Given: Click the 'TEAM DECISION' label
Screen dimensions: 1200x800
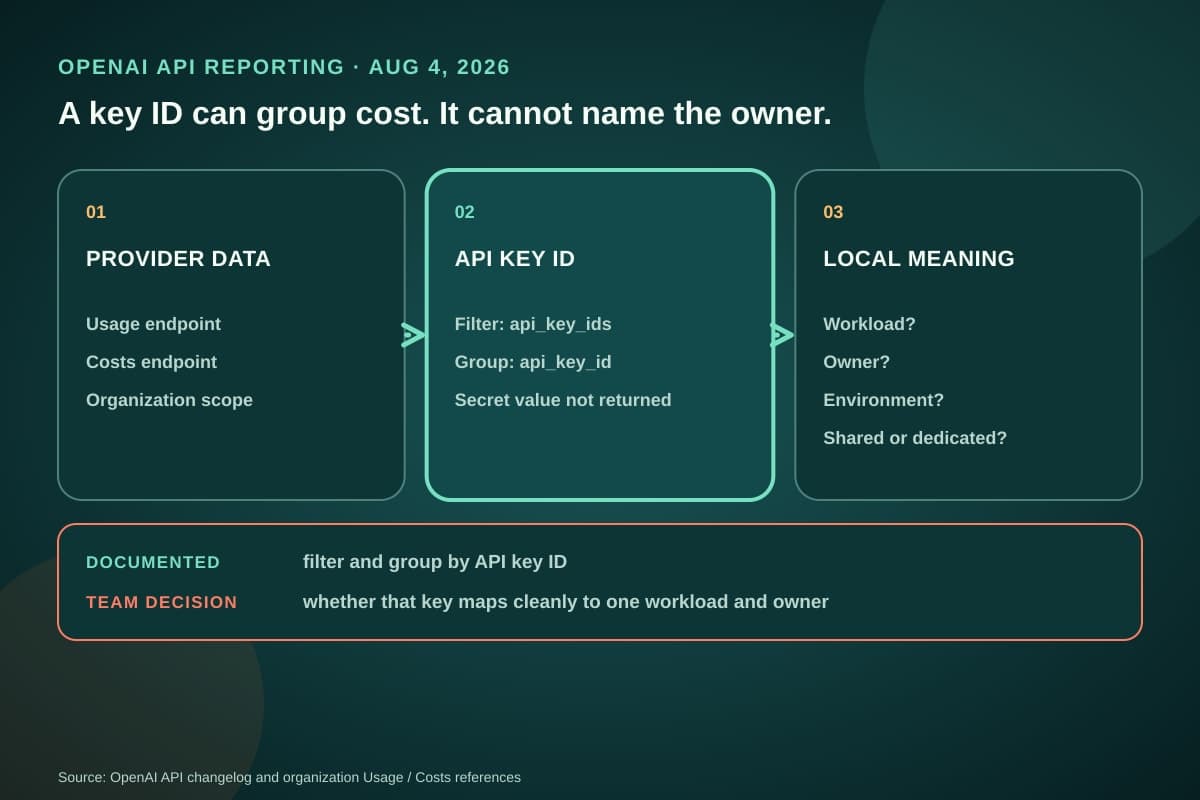Looking at the screenshot, I should 162,602.
